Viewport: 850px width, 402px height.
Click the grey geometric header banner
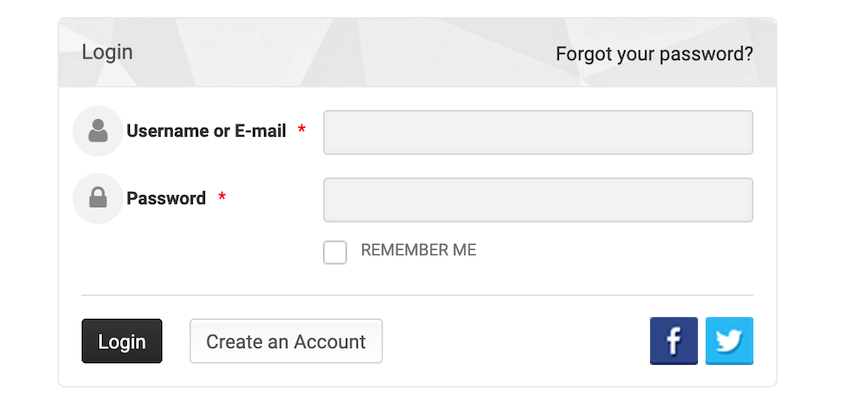pos(417,52)
